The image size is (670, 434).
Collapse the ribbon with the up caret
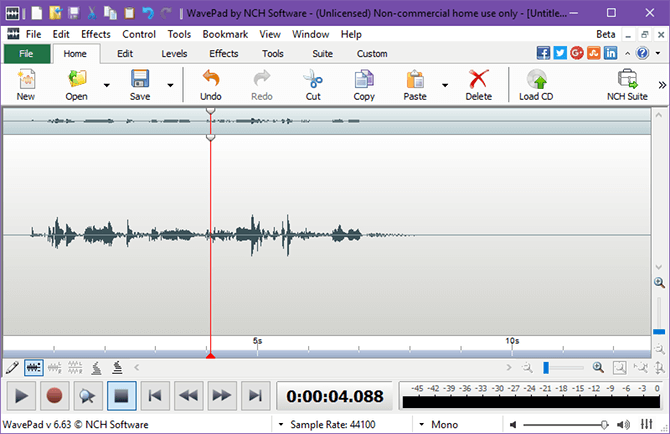627,53
